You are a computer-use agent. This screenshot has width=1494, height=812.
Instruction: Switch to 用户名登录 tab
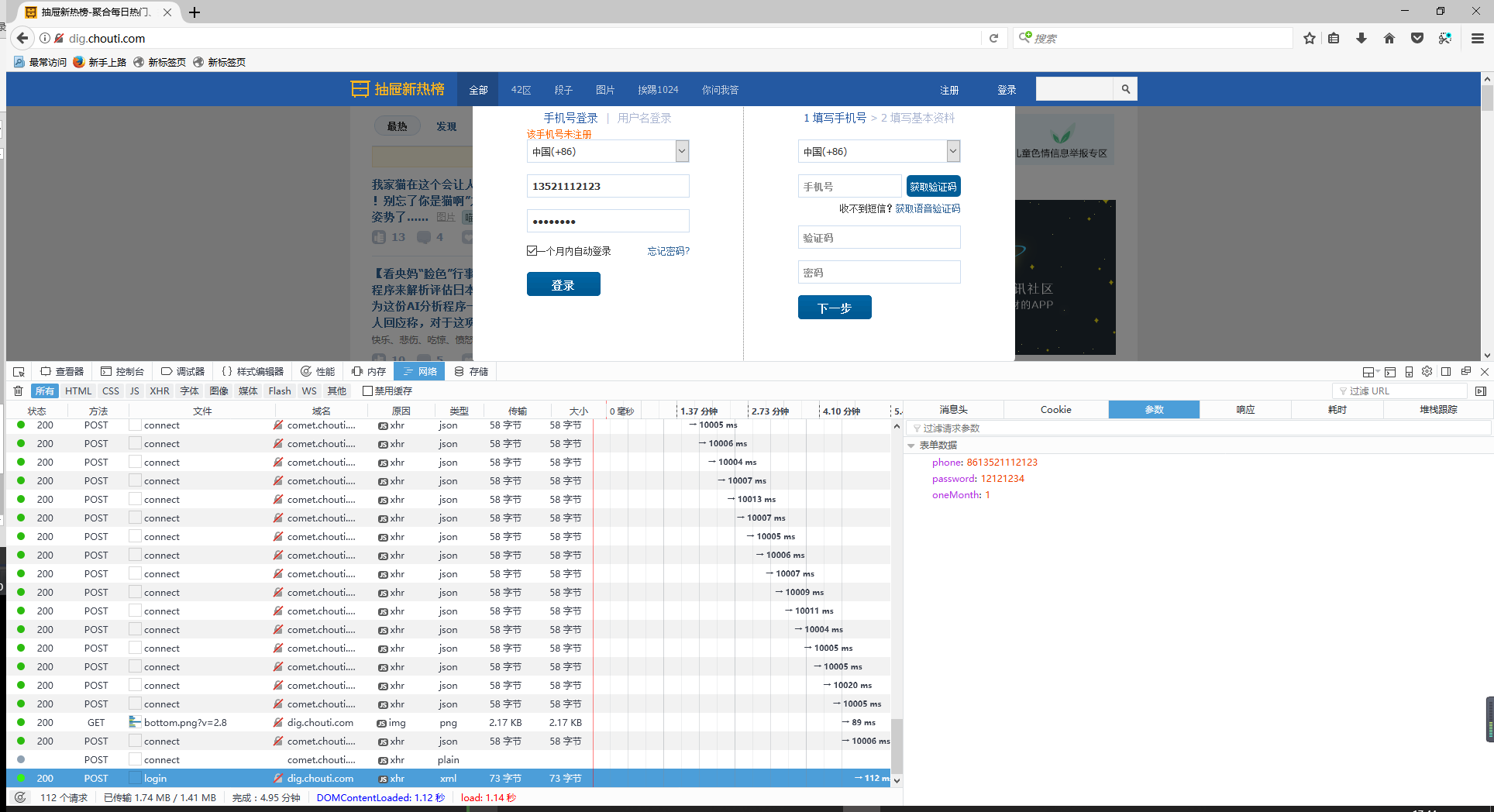[644, 118]
